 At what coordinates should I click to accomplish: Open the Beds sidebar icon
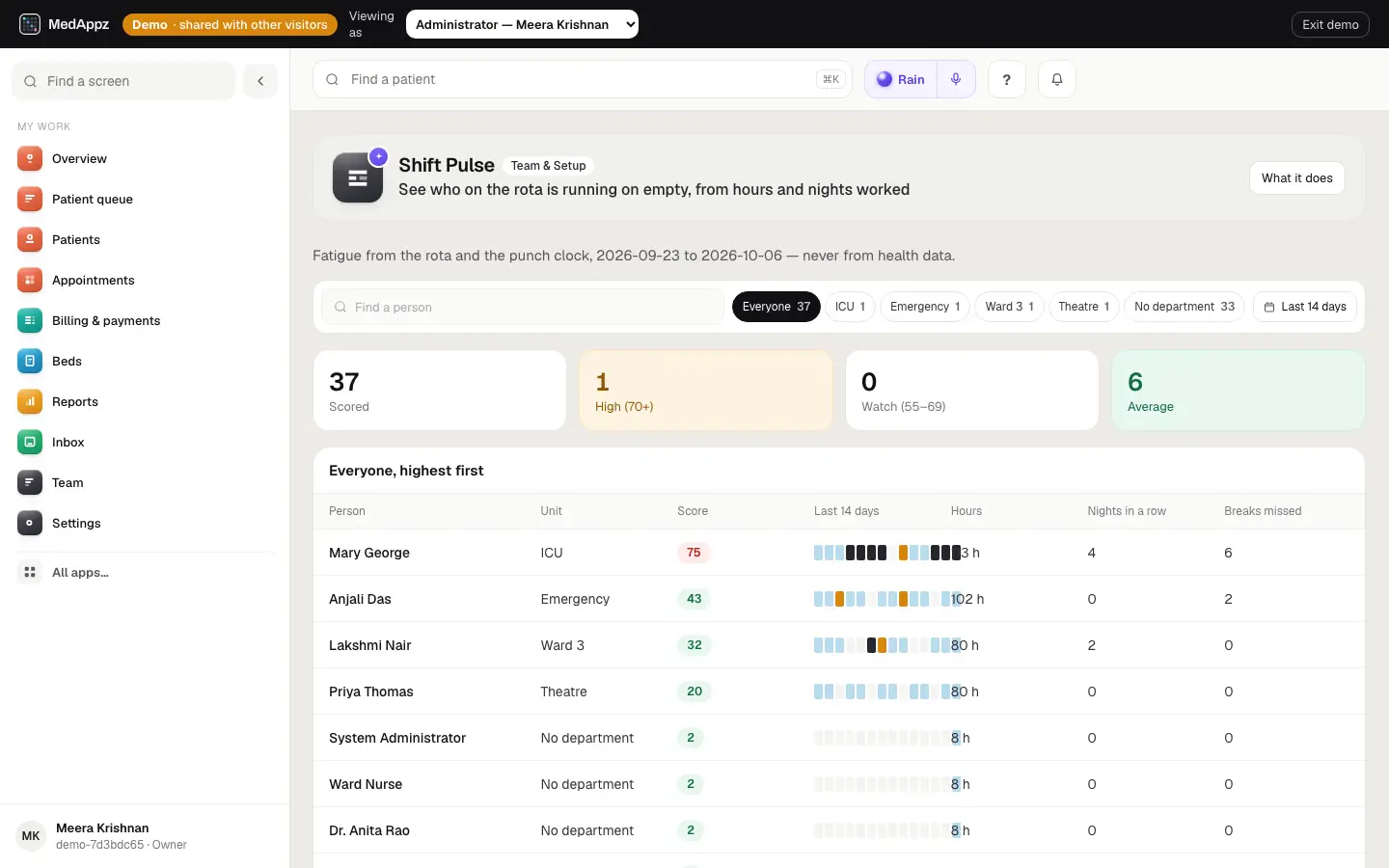(30, 362)
